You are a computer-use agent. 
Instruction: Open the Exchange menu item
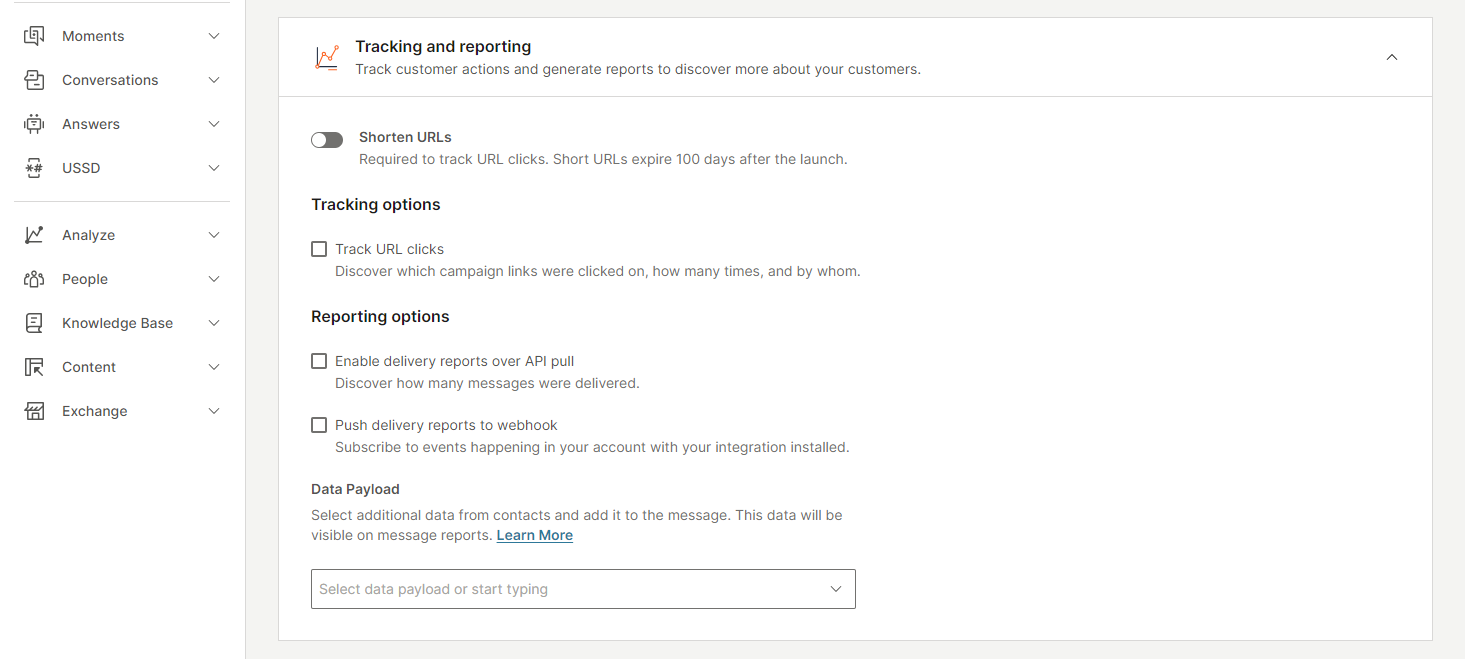click(x=95, y=411)
